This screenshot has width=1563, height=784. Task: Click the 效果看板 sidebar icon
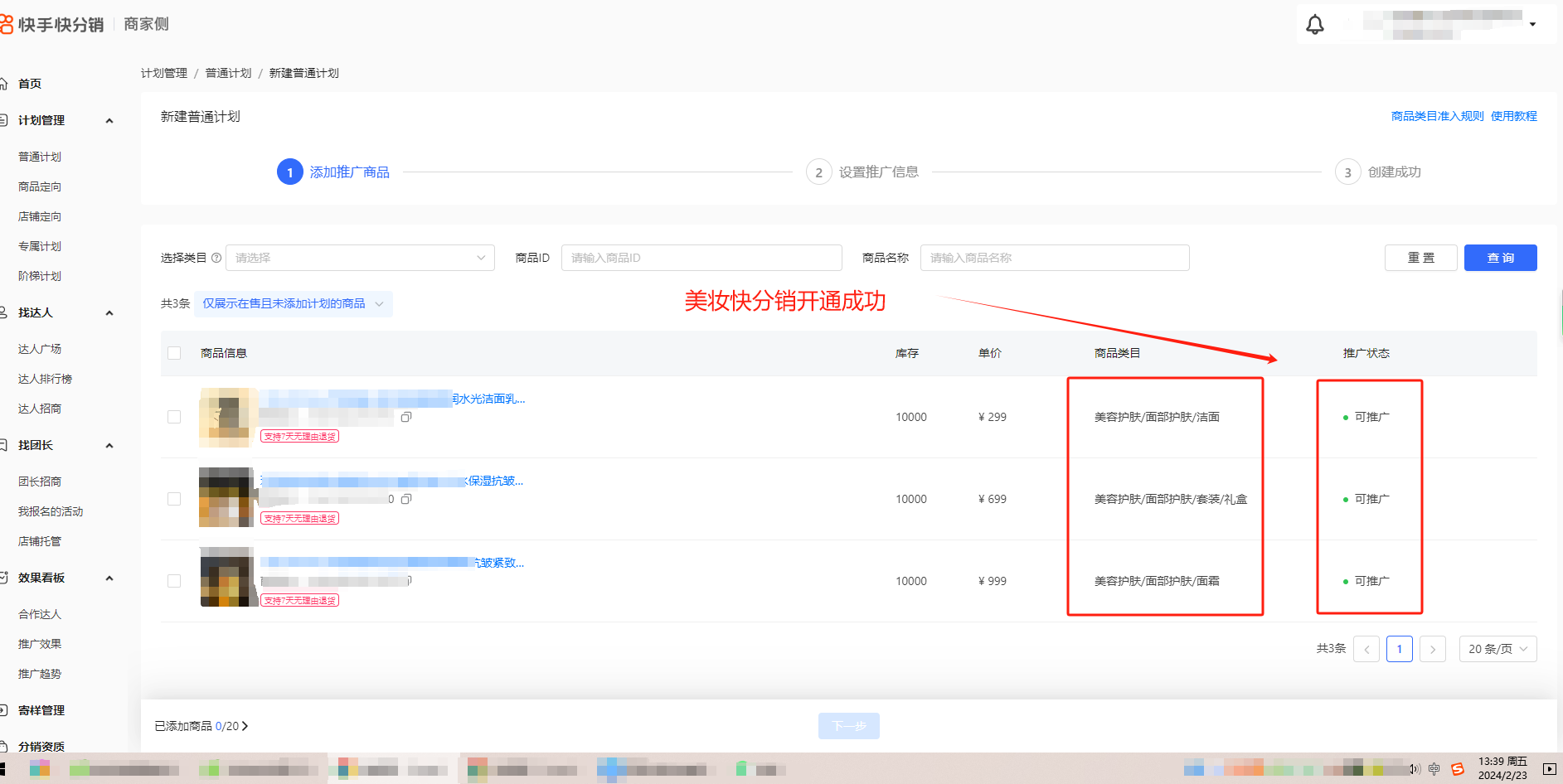3,578
